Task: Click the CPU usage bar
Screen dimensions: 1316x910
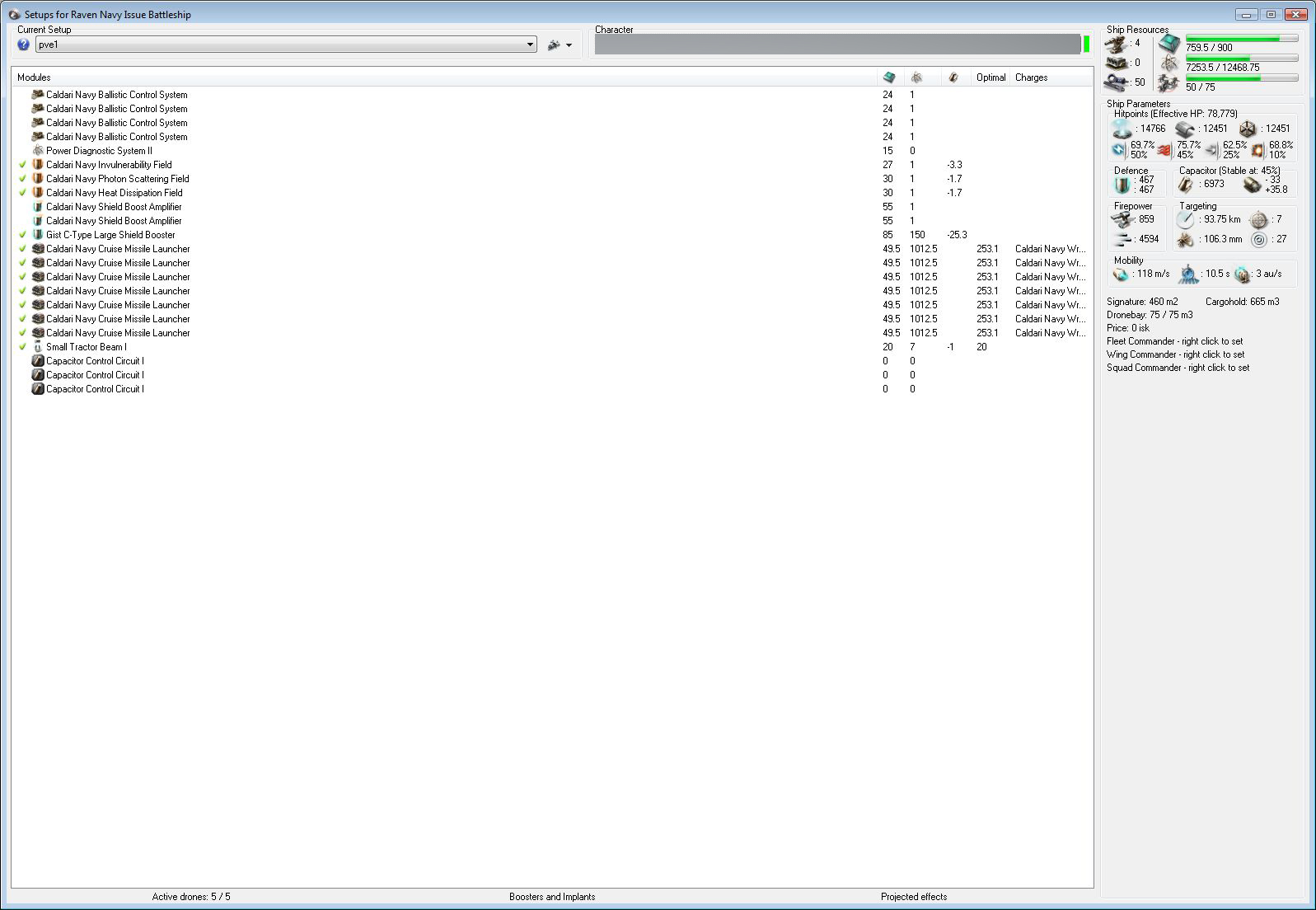Action: (x=1242, y=38)
